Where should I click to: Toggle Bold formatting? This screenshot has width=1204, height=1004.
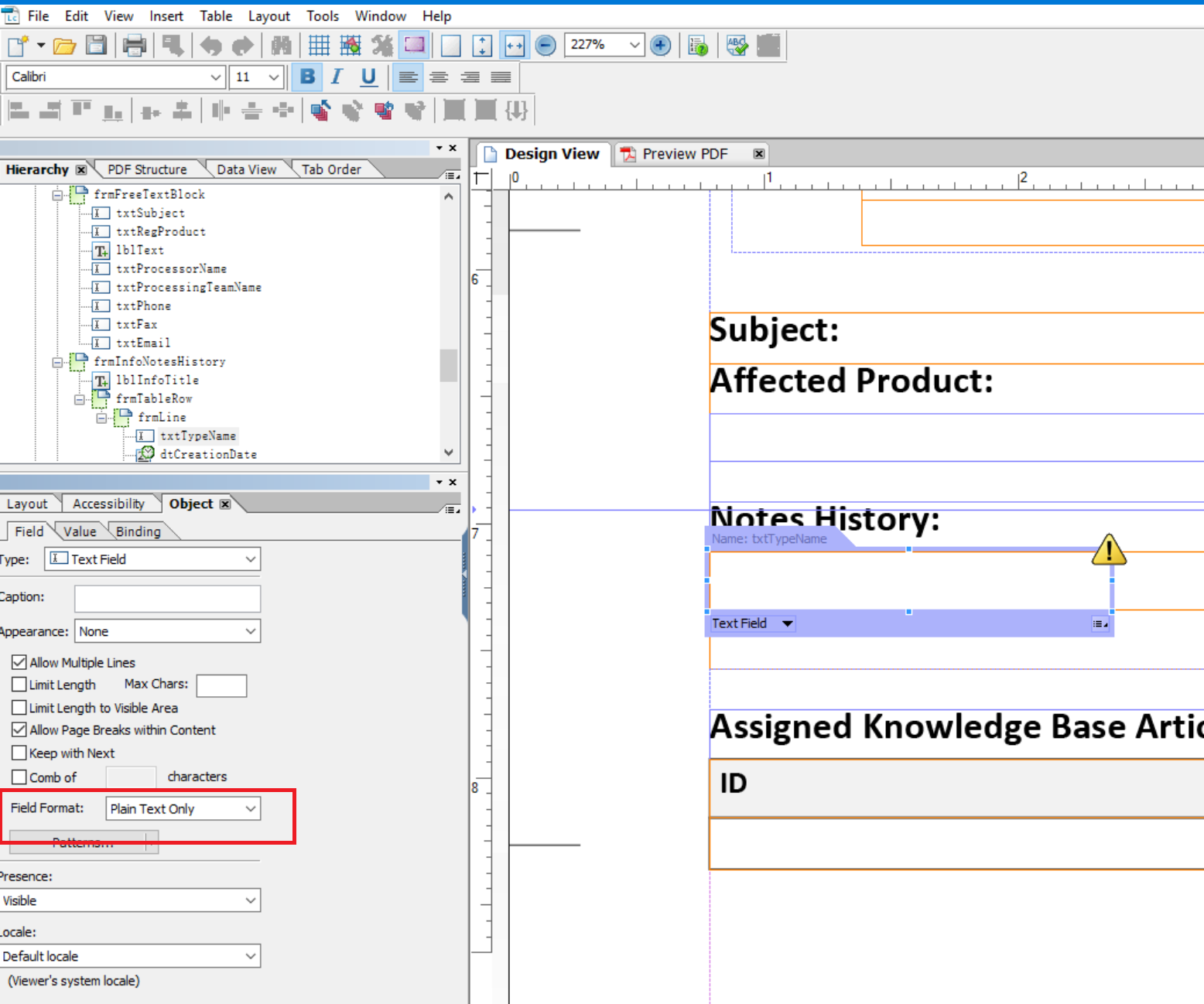307,77
